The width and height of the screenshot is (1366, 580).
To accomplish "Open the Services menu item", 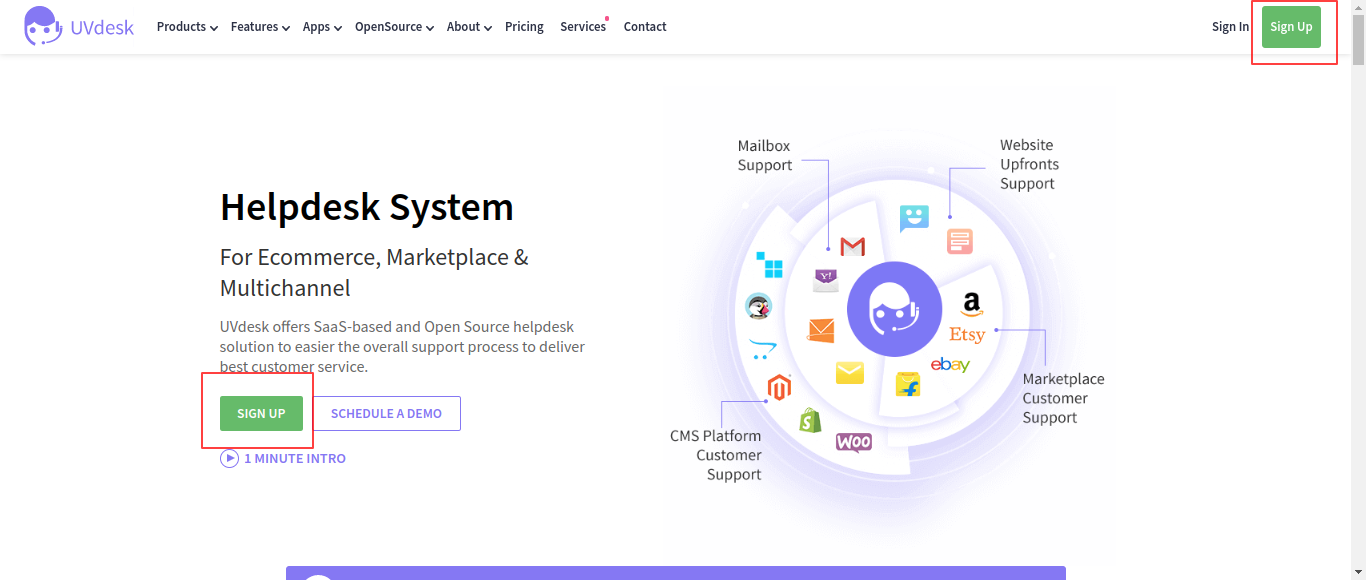I will point(583,27).
